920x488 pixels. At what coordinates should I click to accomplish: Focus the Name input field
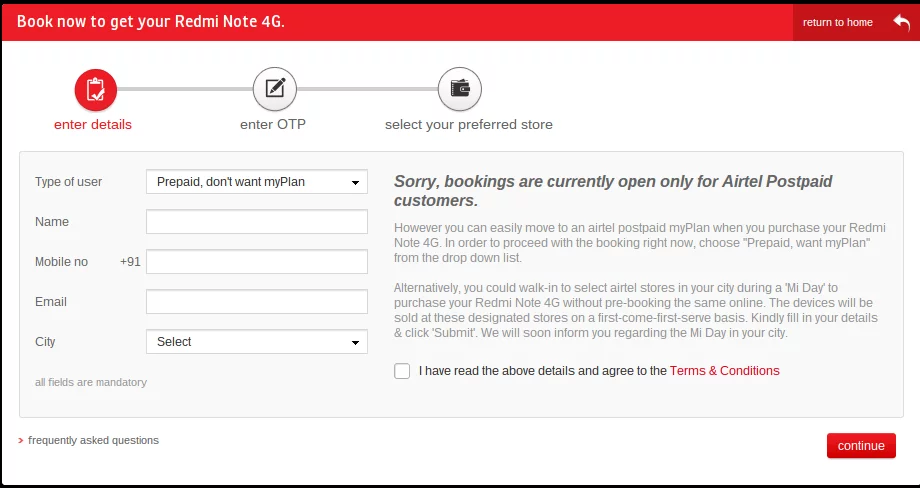coord(257,222)
